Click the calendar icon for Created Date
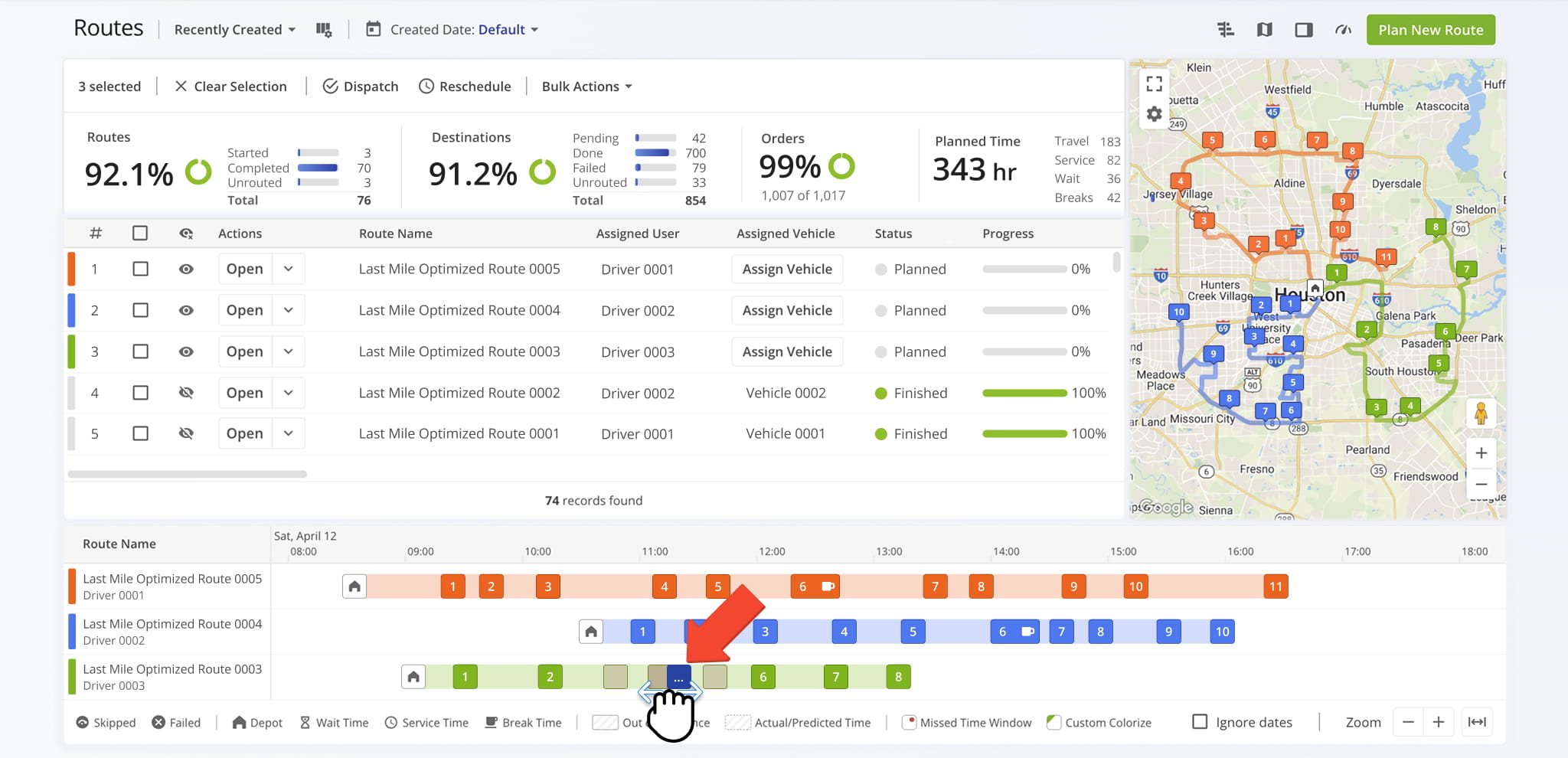This screenshot has height=758, width=1568. [373, 29]
